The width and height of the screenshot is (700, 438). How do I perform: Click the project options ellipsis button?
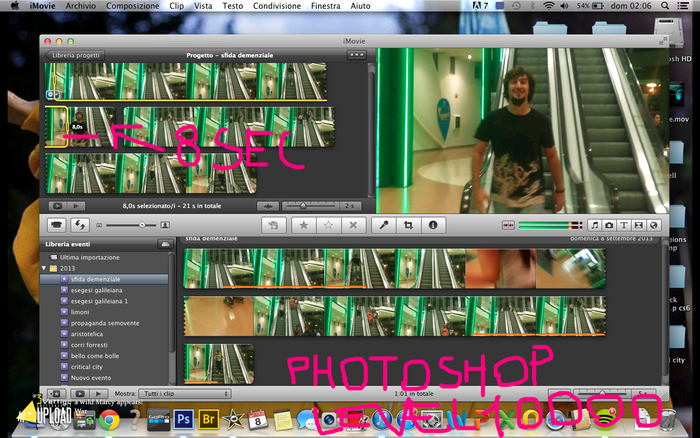356,55
